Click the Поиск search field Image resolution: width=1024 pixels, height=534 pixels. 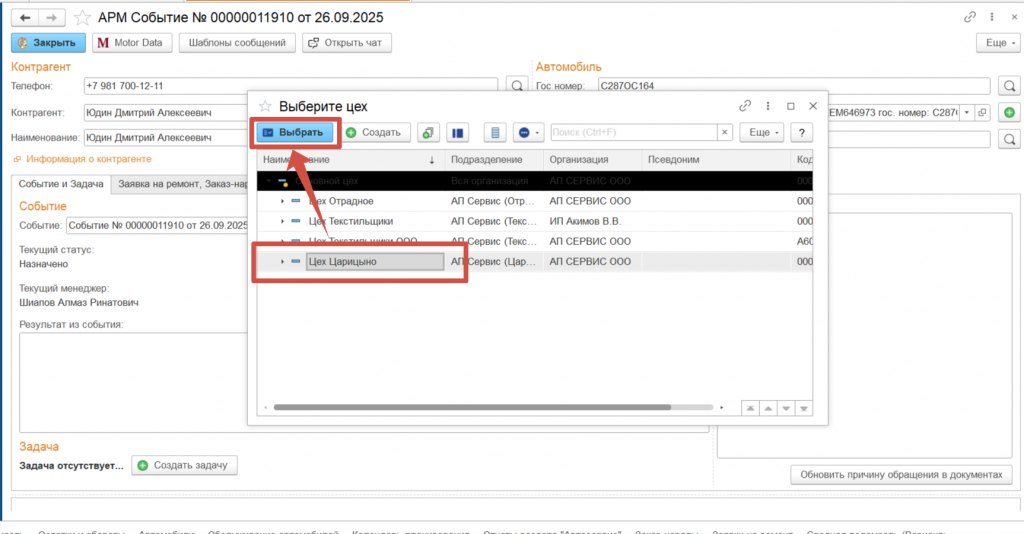pyautogui.click(x=632, y=132)
